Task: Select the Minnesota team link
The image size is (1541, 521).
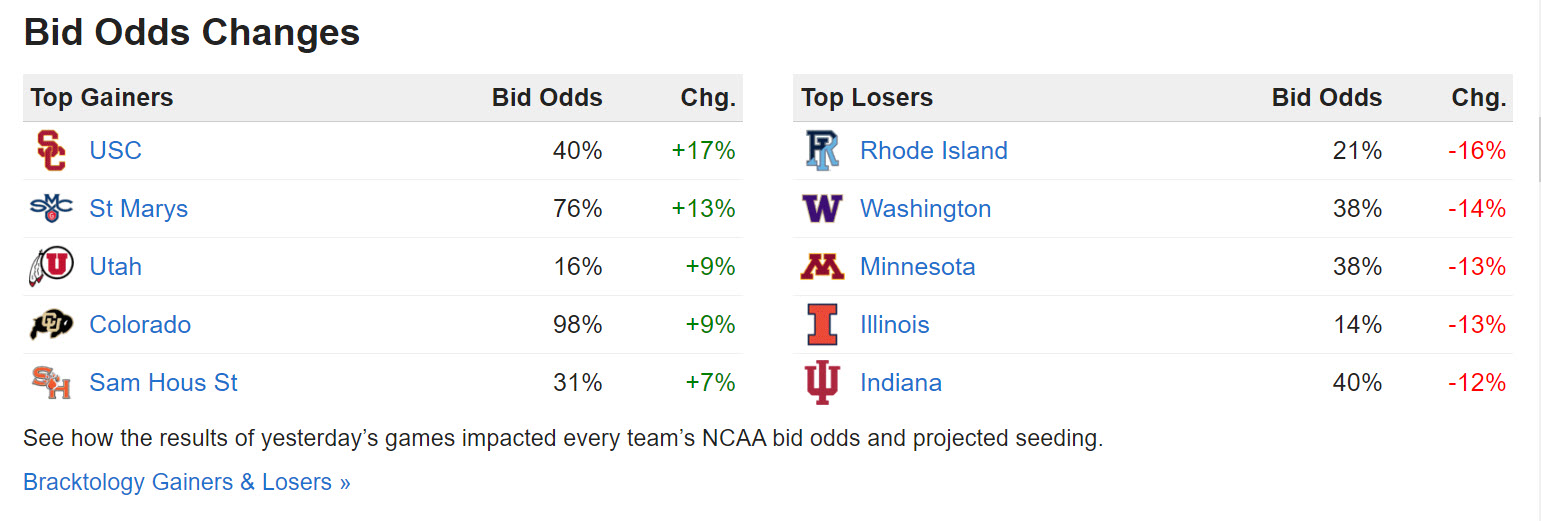Action: pyautogui.click(x=917, y=267)
